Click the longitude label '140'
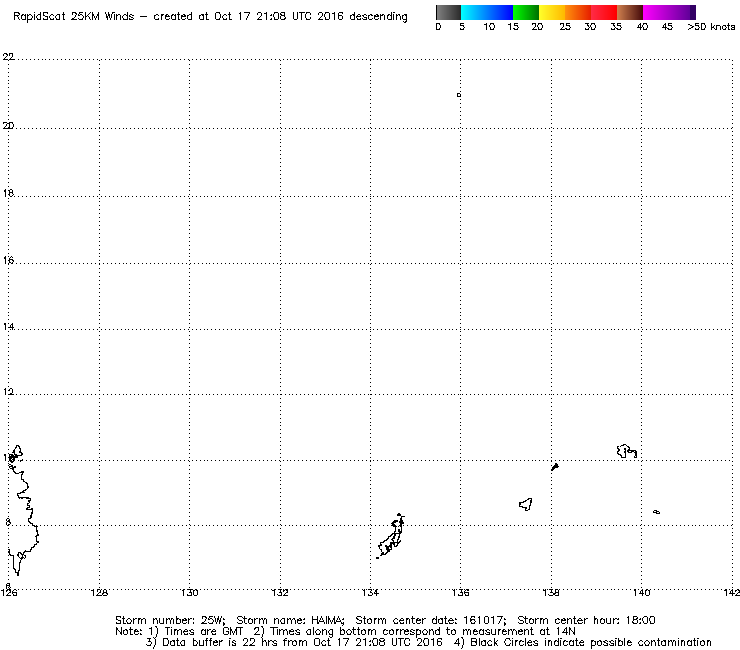 [x=641, y=592]
